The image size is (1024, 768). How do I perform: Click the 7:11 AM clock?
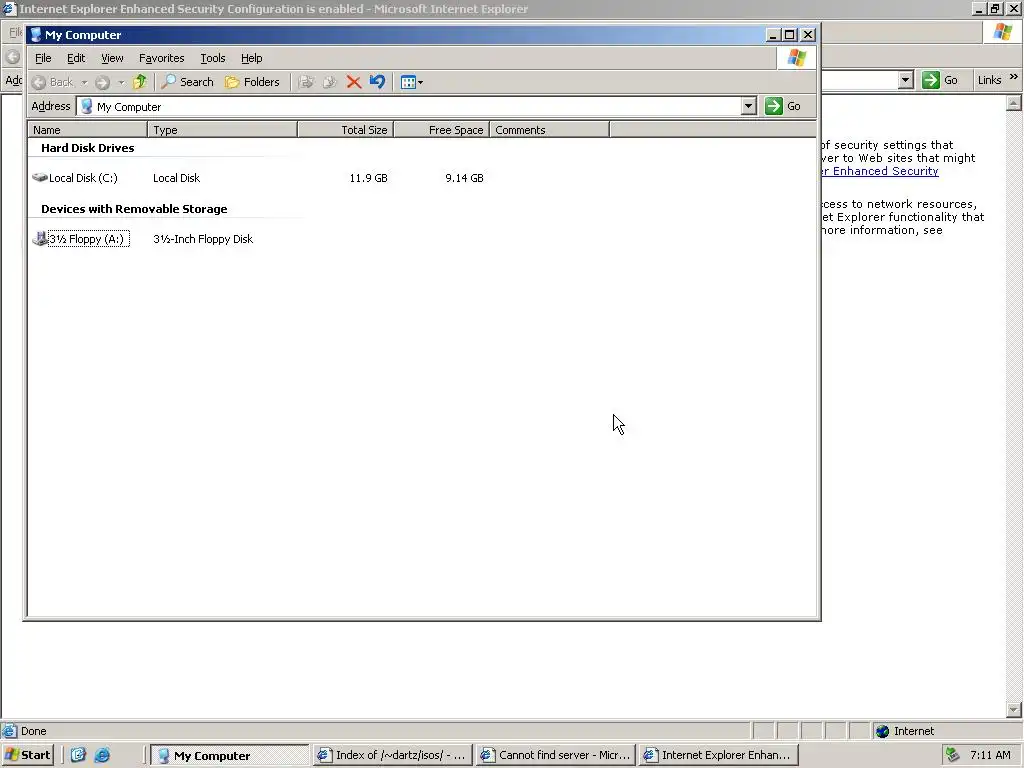(990, 755)
